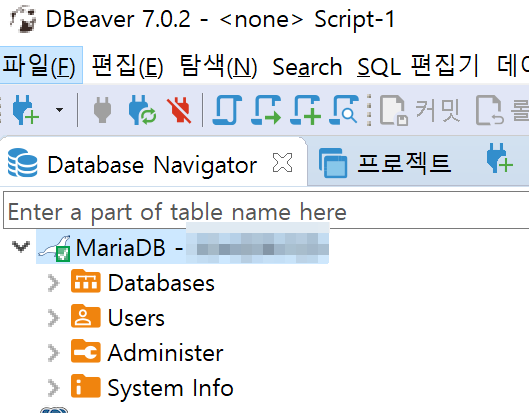Image resolution: width=529 pixels, height=413 pixels.
Task: Open the SQL 편집기 menu
Action: click(418, 66)
